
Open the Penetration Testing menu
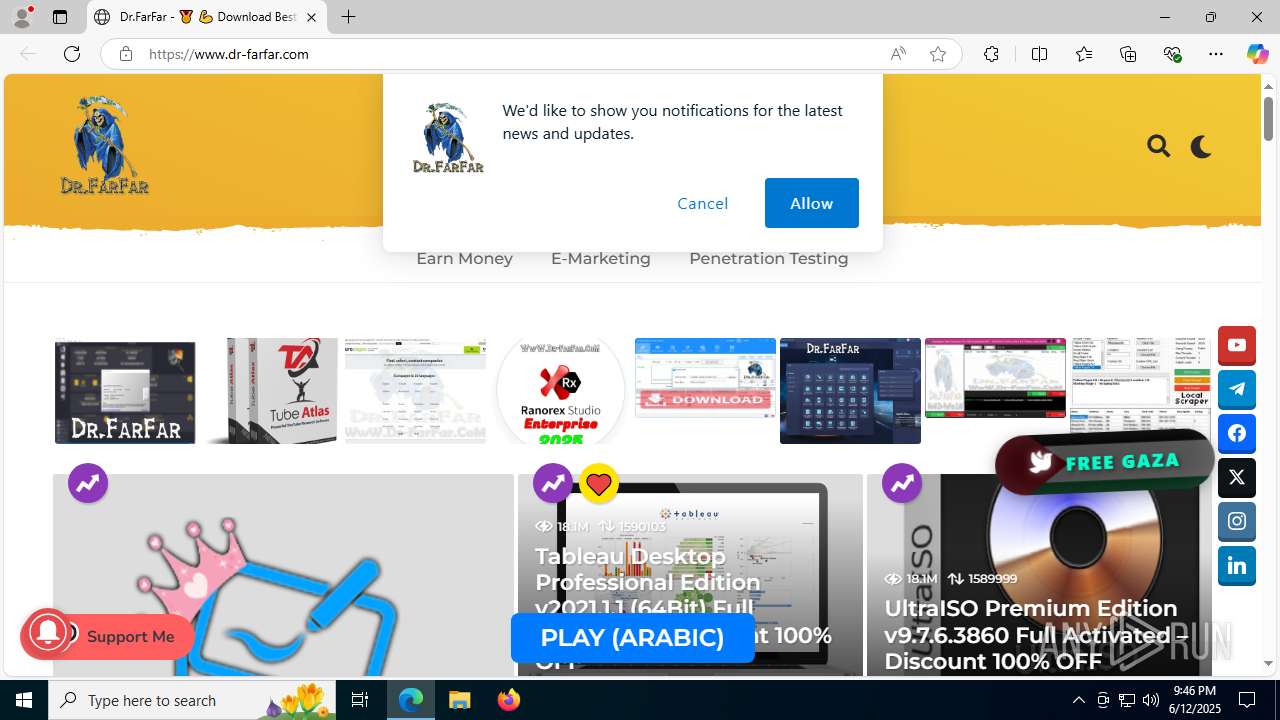(768, 258)
